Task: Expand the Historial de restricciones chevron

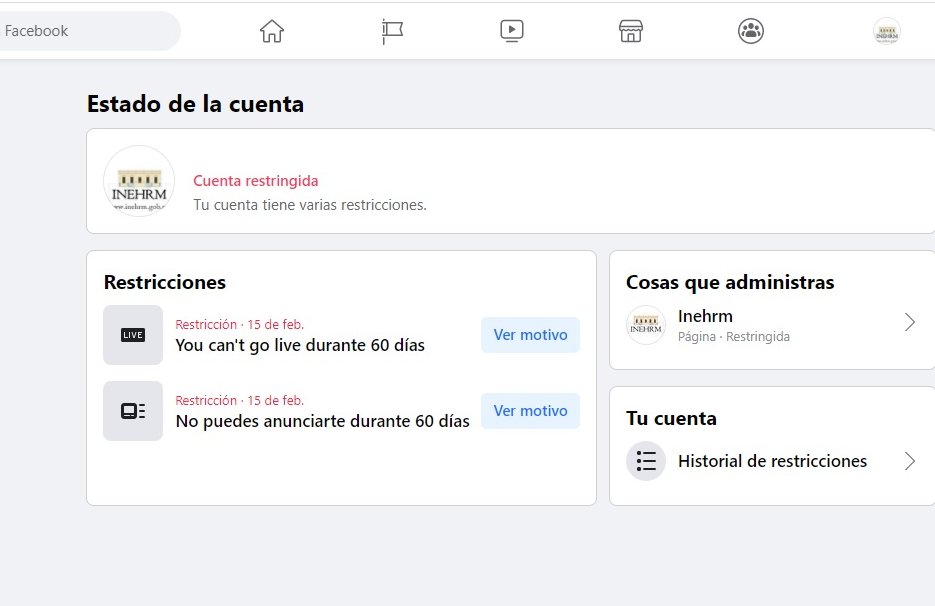Action: pos(909,461)
